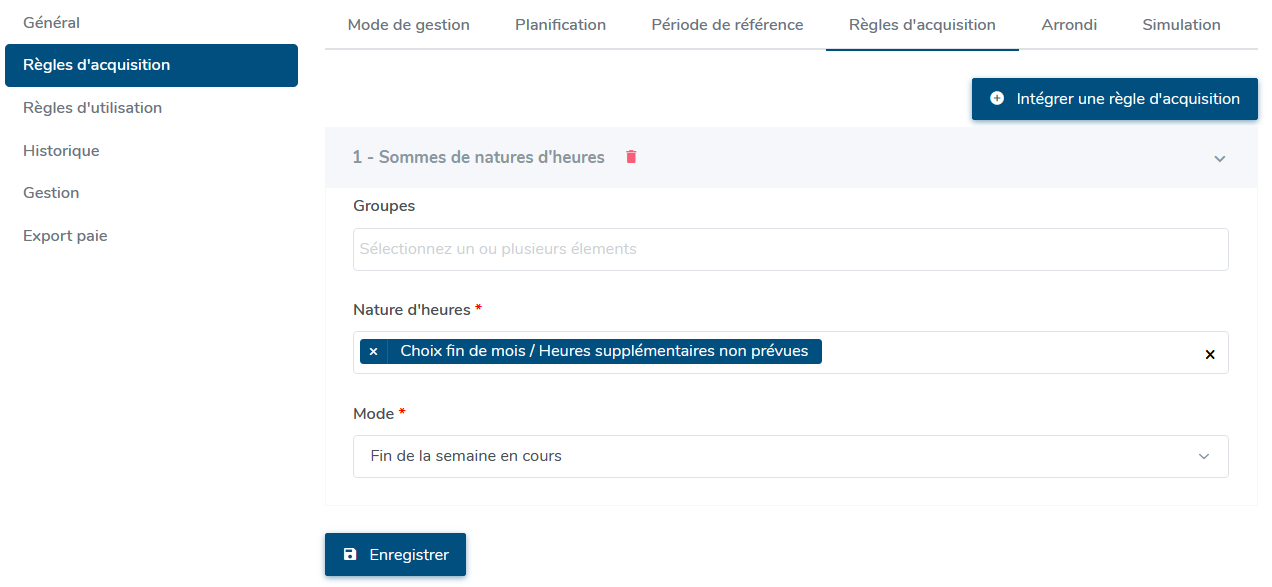Switch to the Mode de gestion tab

pyautogui.click(x=408, y=25)
